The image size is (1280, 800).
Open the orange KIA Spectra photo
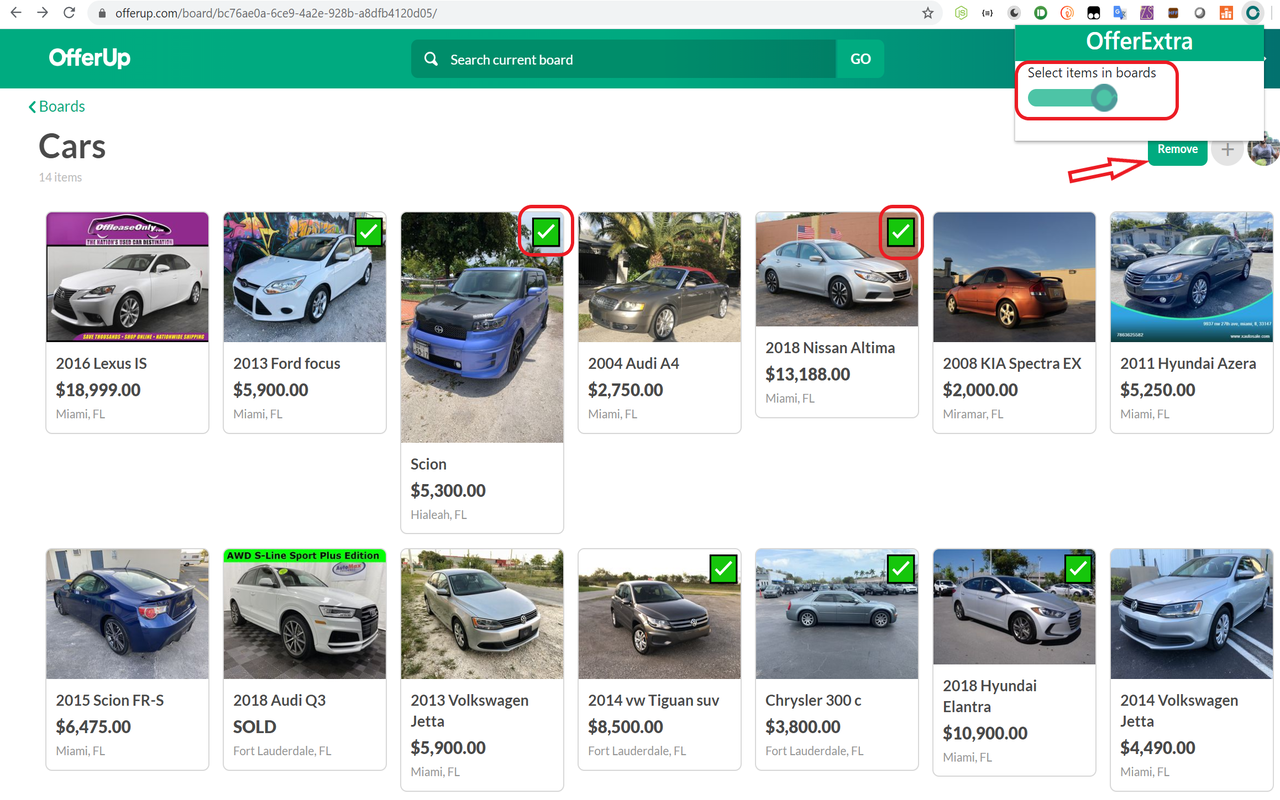coord(1014,277)
